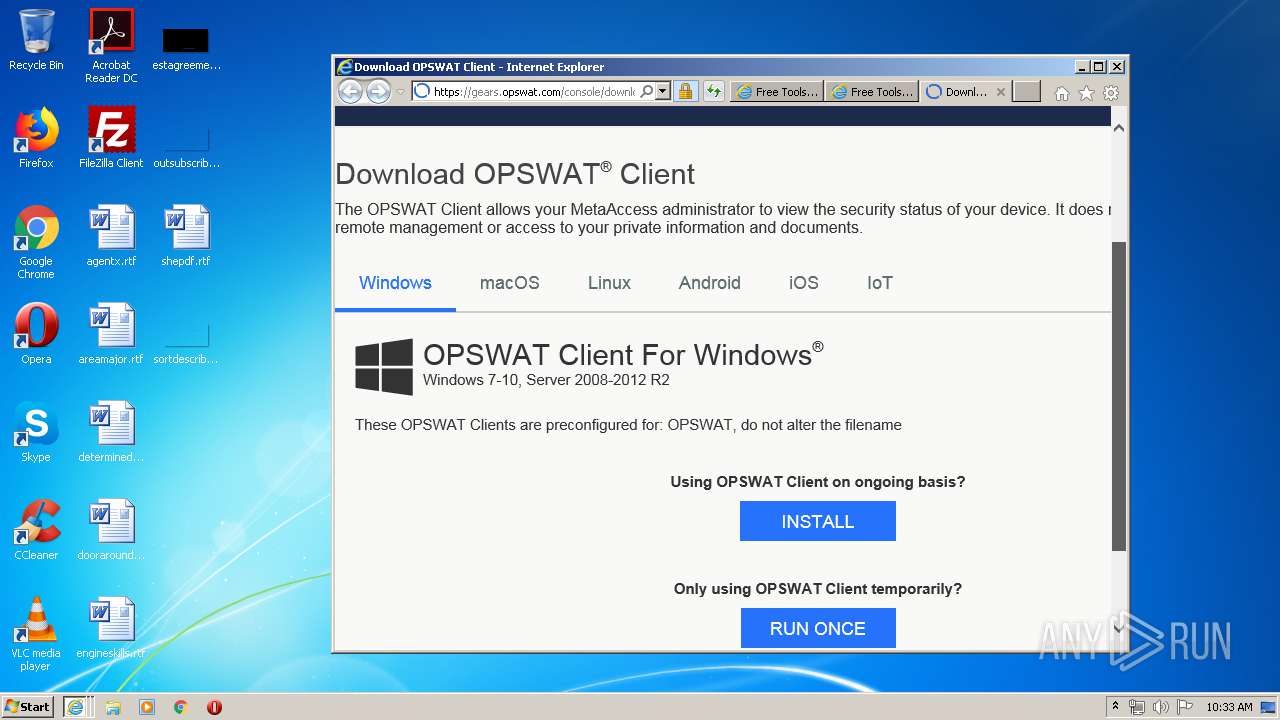Select shepdf.rtf file on desktop
The height and width of the screenshot is (720, 1280).
click(x=186, y=236)
